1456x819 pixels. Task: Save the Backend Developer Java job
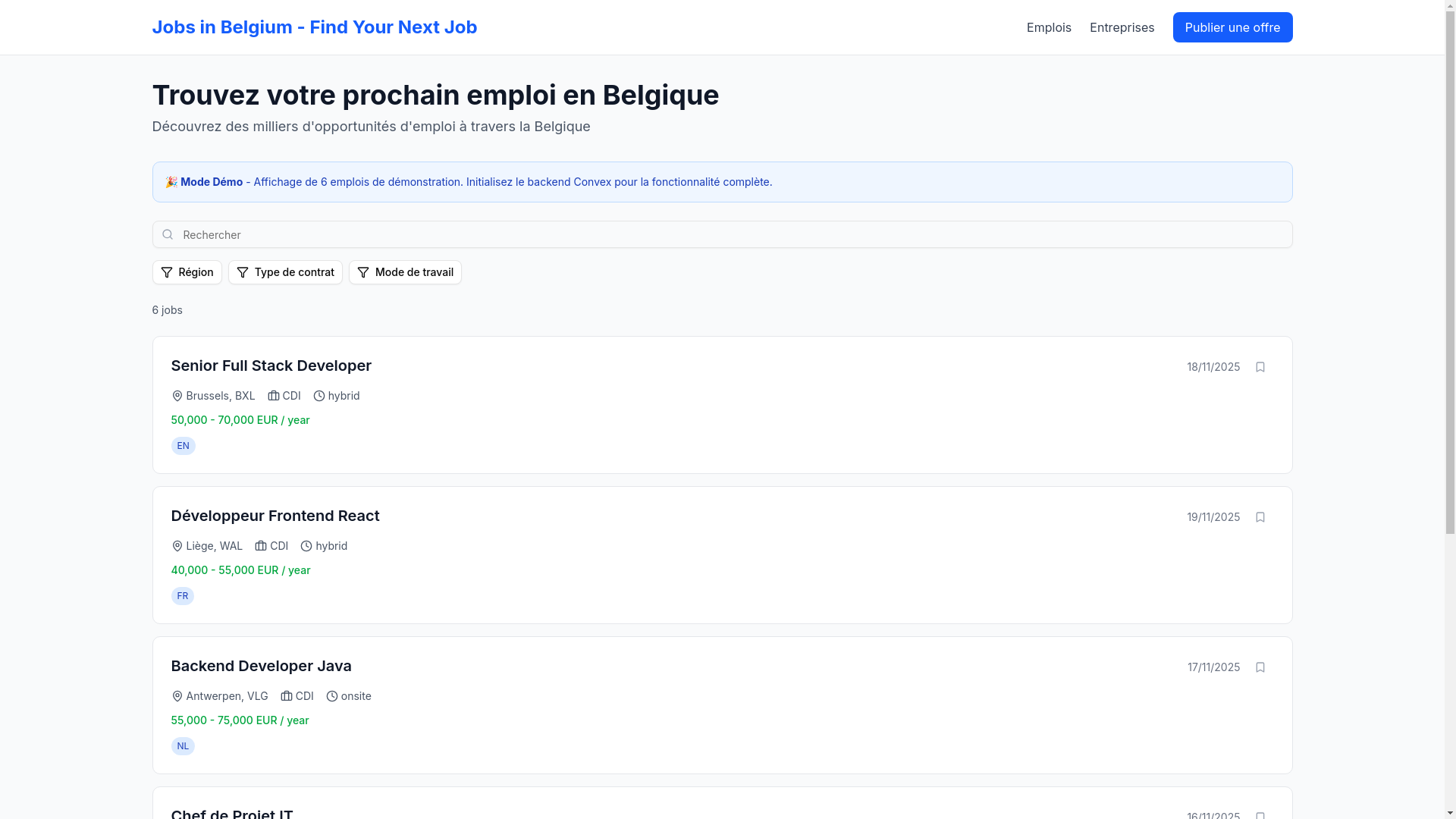click(x=1260, y=667)
